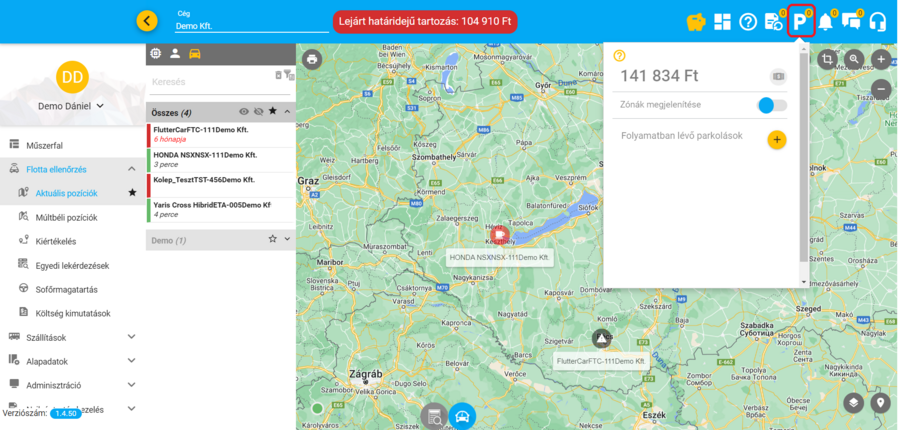Open the chat messages icon

pyautogui.click(x=851, y=21)
